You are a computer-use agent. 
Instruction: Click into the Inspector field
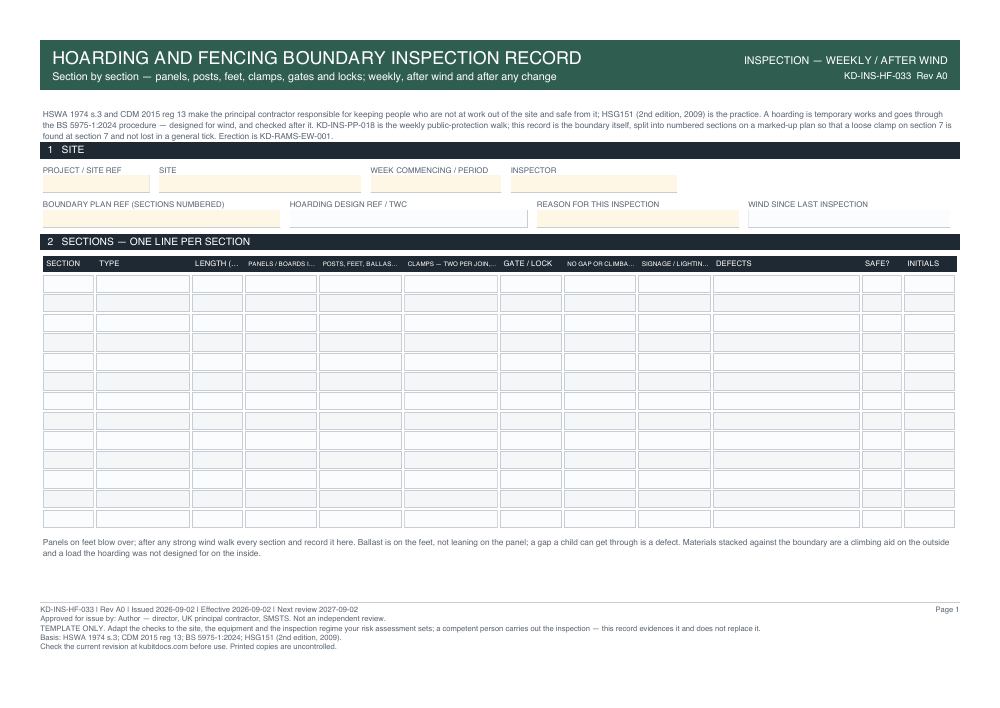pyautogui.click(x=594, y=184)
